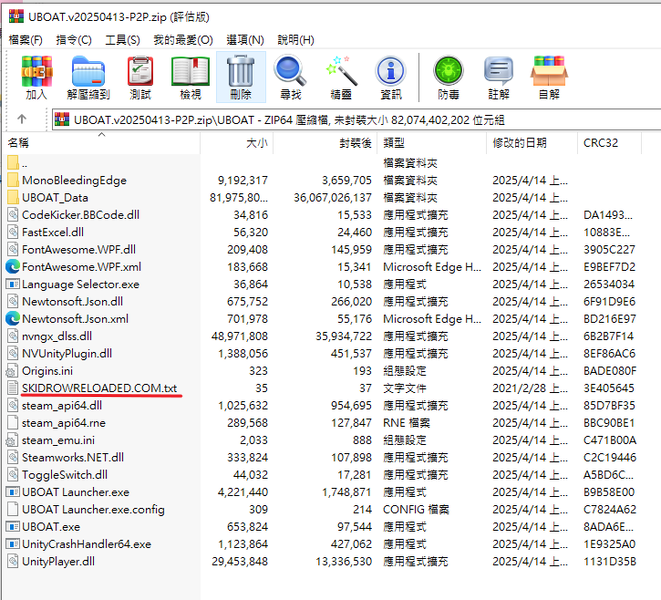The height and width of the screenshot is (600, 661).
Task: Open the 檢視 (View) book icon
Action: click(x=190, y=72)
